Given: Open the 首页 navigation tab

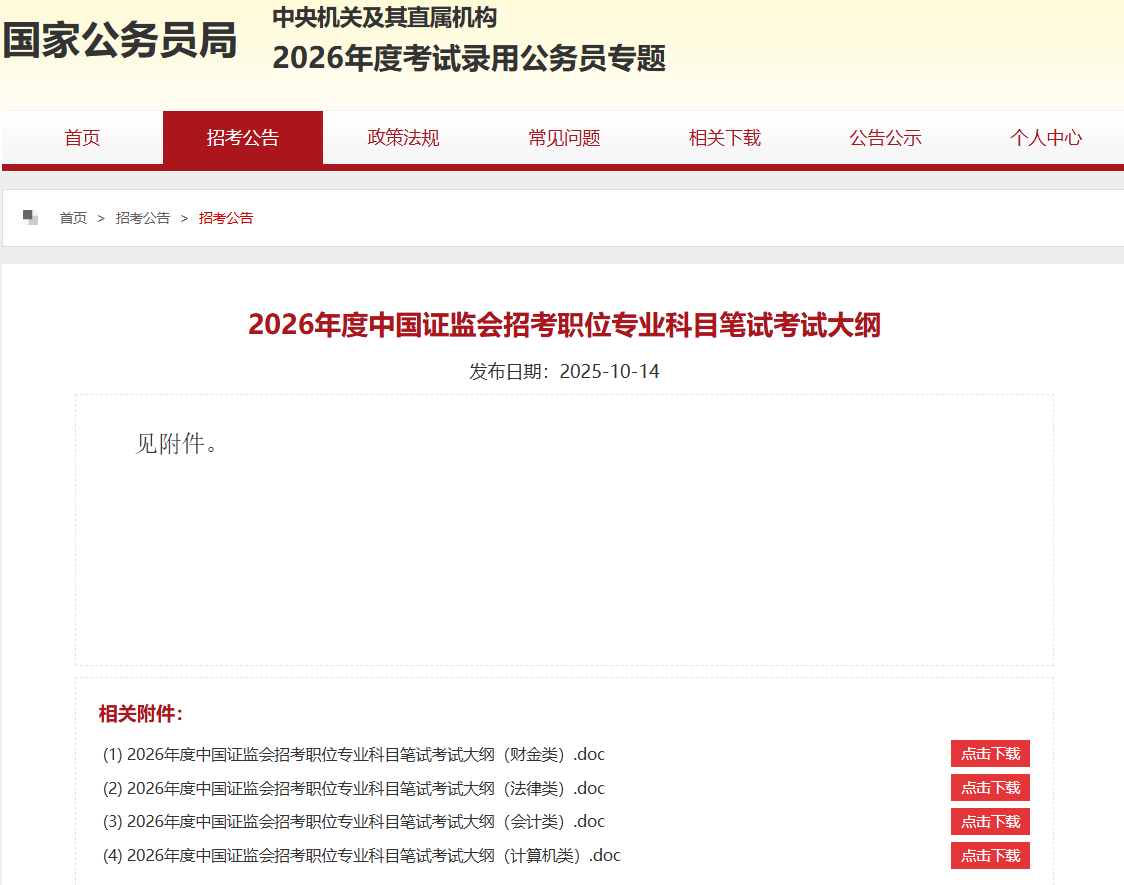Looking at the screenshot, I should 82,138.
